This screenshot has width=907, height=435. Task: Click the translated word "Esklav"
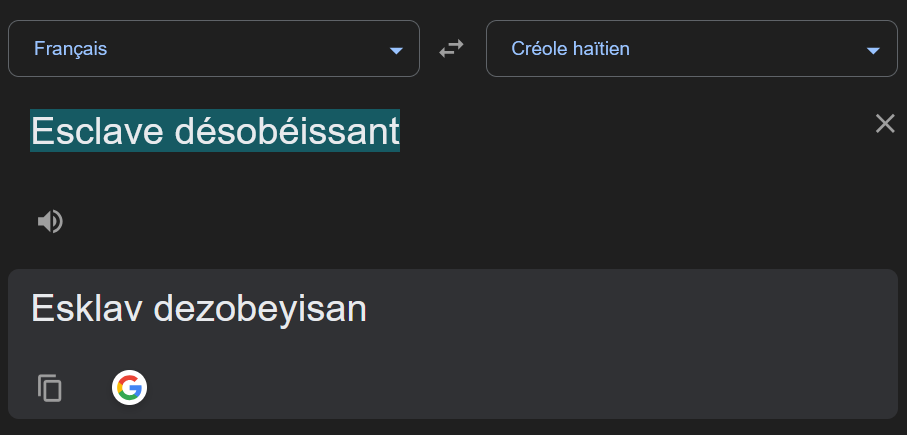click(87, 308)
